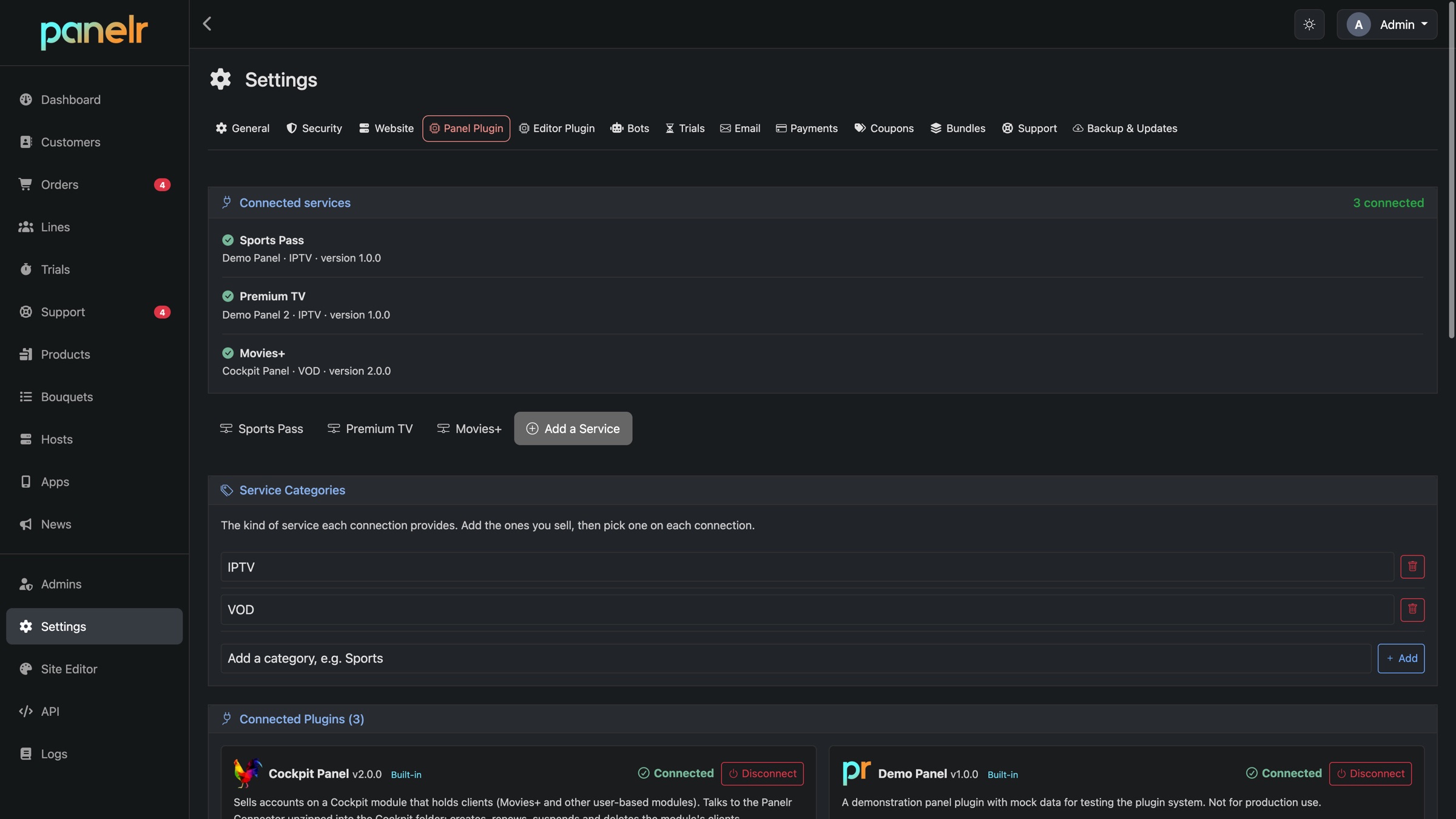The image size is (1456, 819).
Task: Click the Logs sidebar icon
Action: (25, 754)
